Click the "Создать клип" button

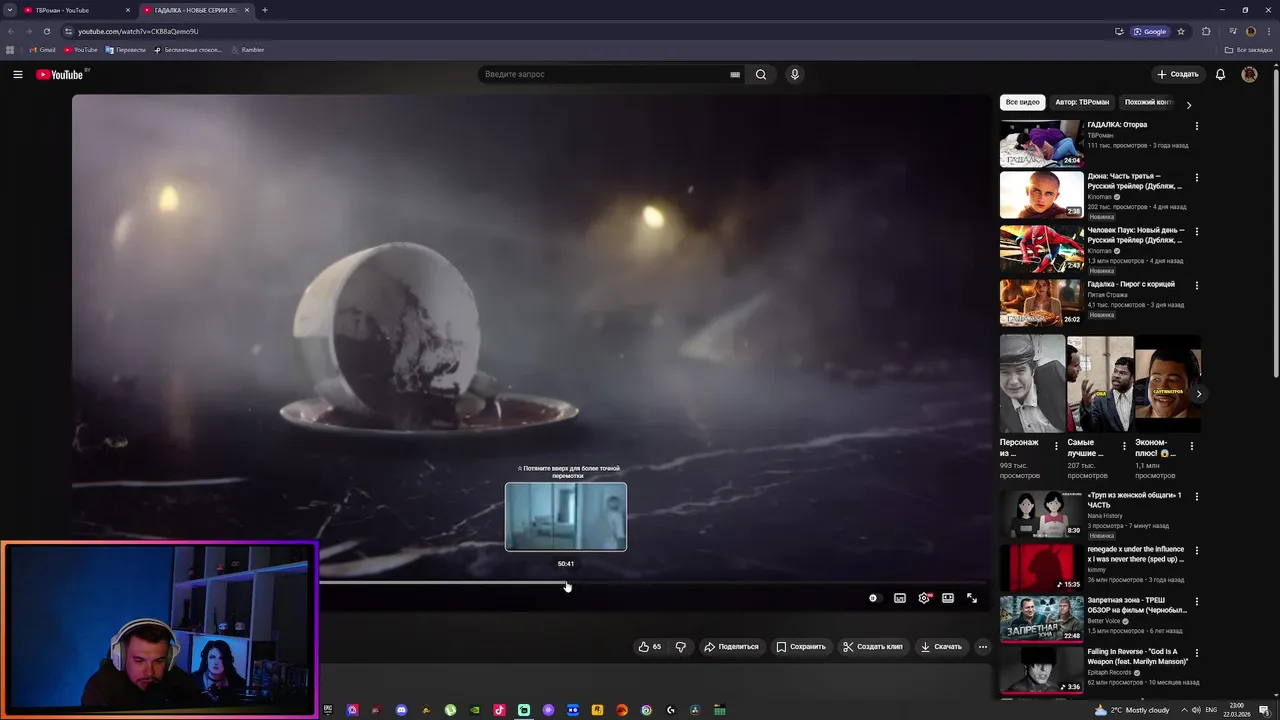click(x=873, y=647)
